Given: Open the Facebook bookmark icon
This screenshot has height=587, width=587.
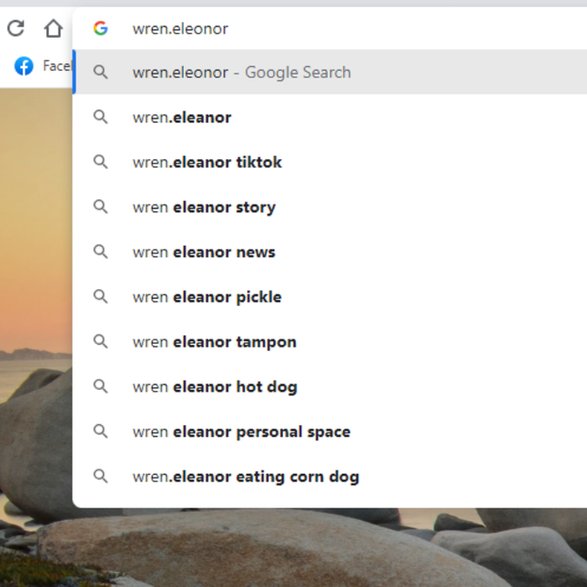Looking at the screenshot, I should (24, 66).
